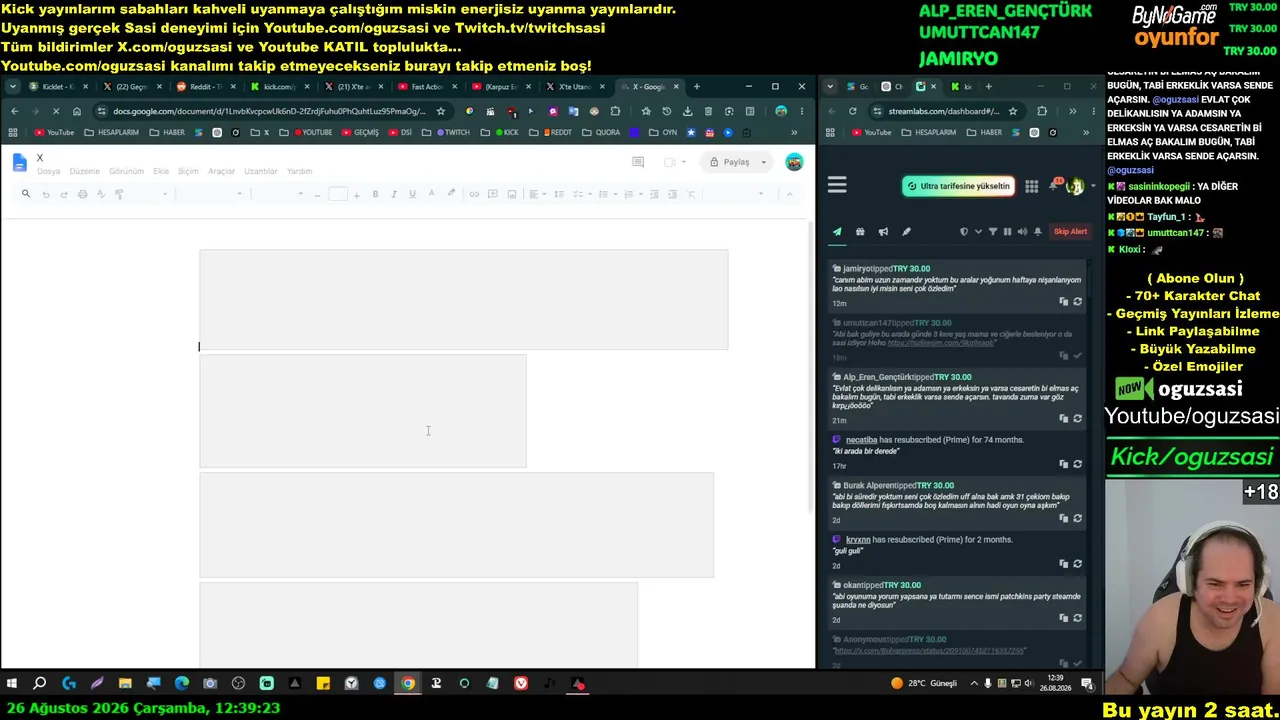
Task: Open comment history icon in Docs header
Action: click(638, 162)
